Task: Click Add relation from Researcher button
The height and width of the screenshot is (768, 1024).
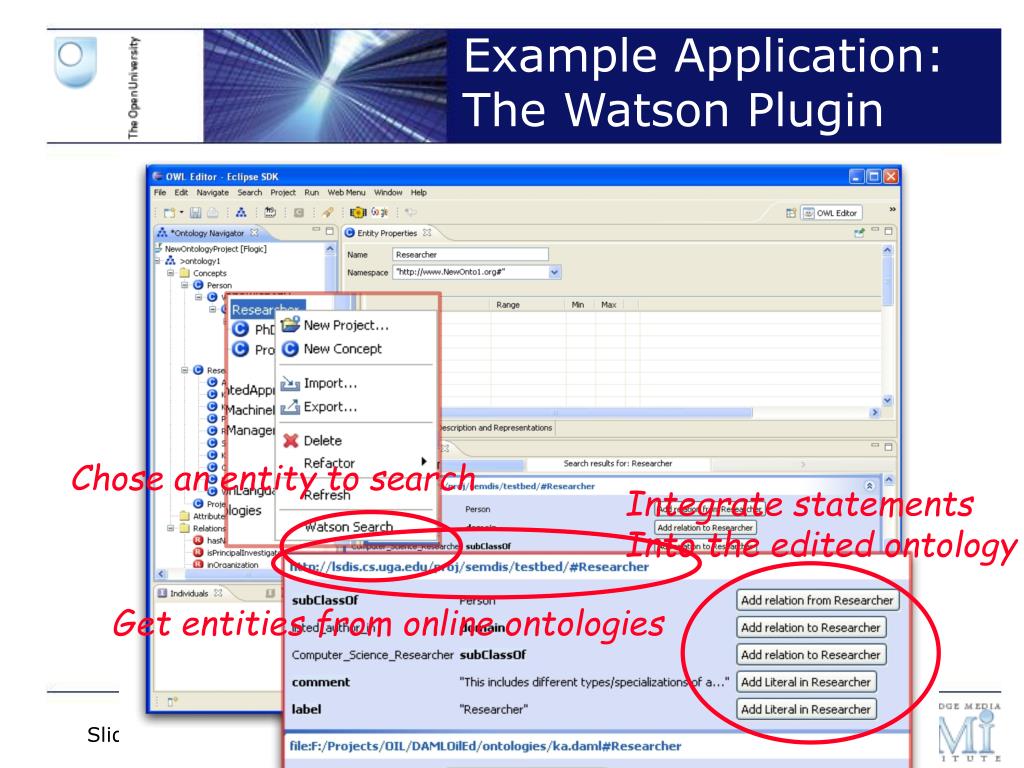Action: tap(817, 600)
